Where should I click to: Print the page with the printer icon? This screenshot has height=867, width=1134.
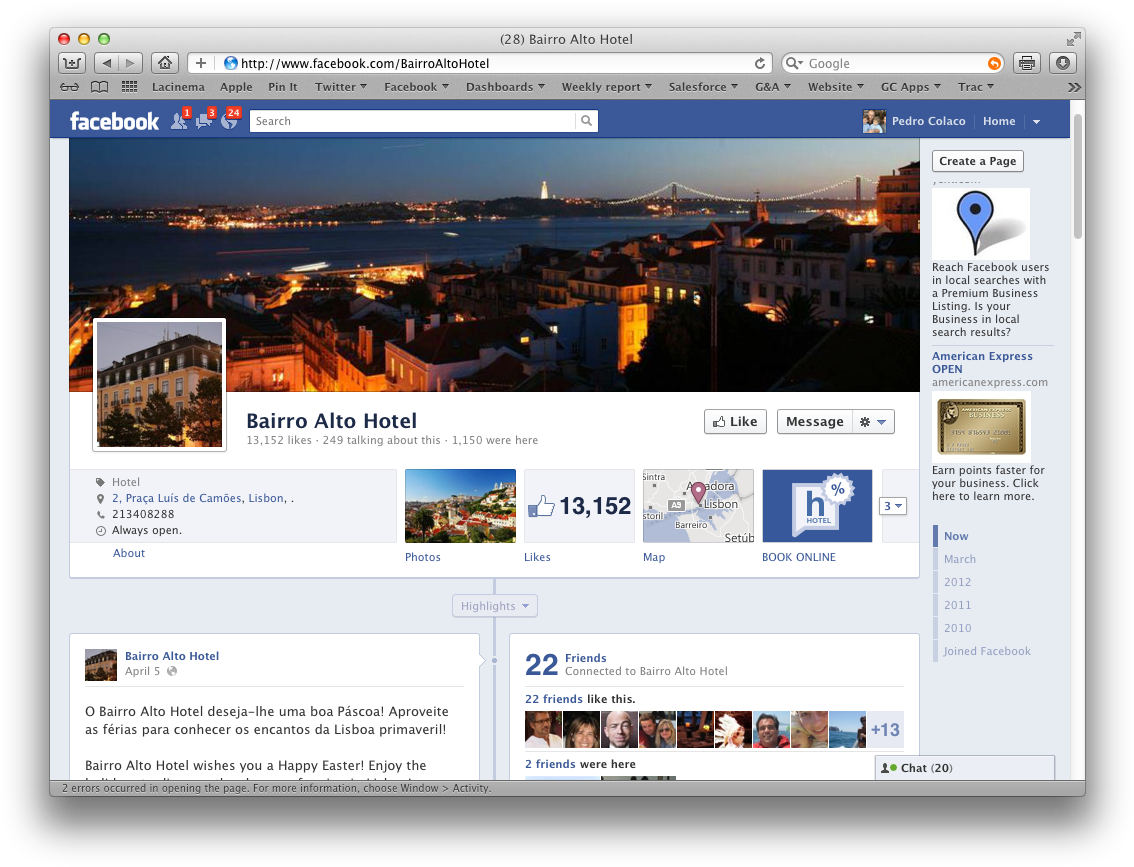click(x=1026, y=62)
